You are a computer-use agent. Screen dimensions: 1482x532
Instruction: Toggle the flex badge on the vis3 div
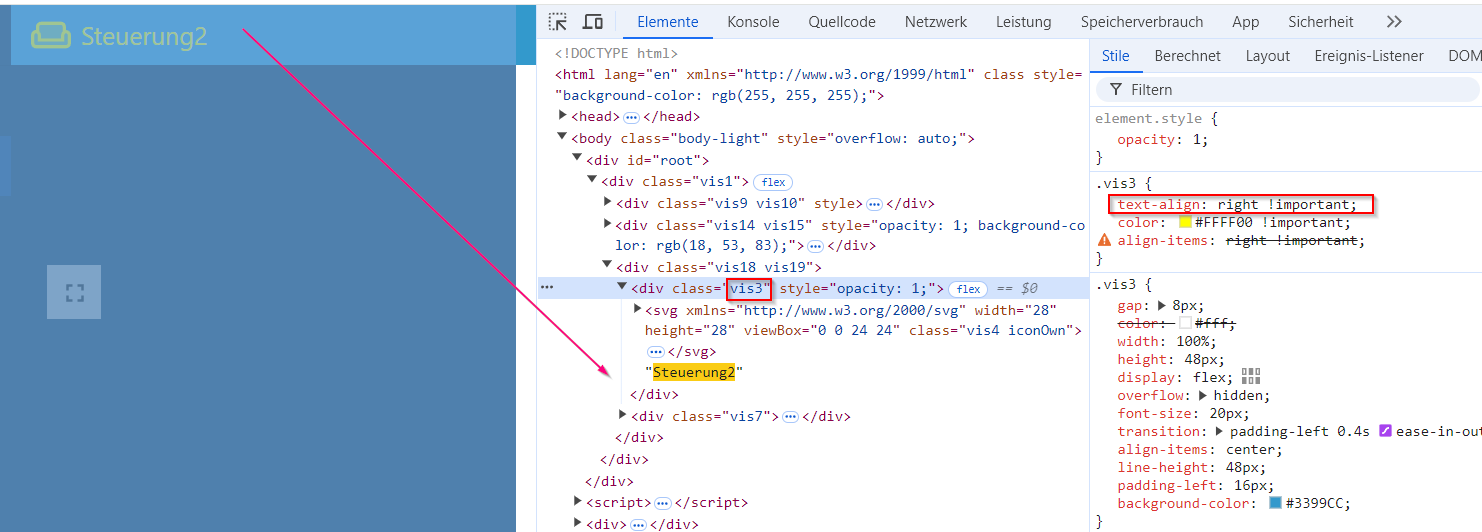(x=967, y=289)
